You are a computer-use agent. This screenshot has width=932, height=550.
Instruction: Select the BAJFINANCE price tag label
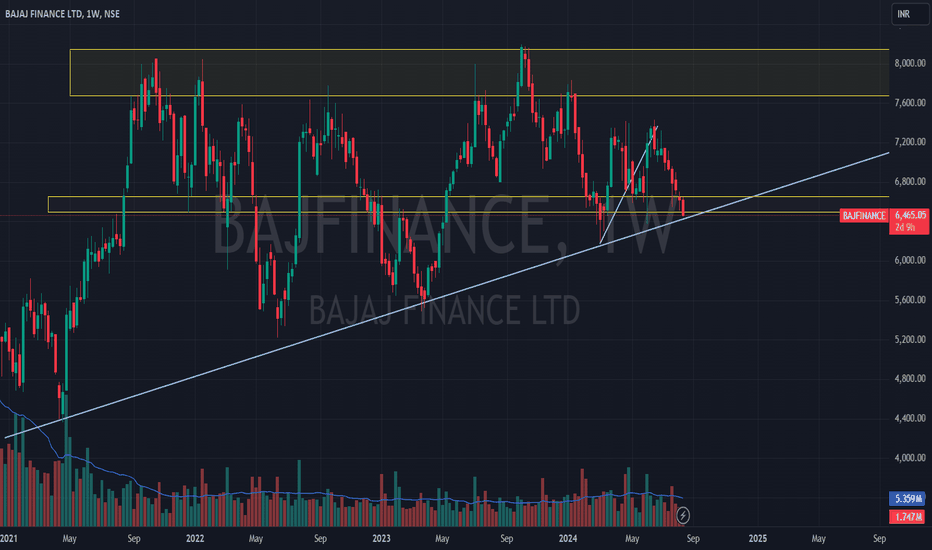pyautogui.click(x=864, y=216)
